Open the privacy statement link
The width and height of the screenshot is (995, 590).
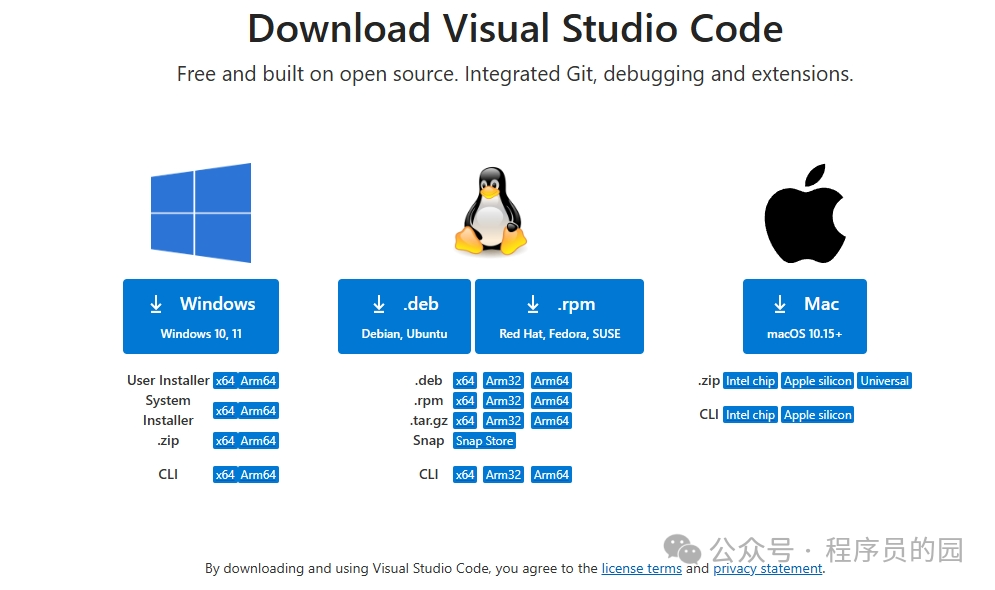768,568
